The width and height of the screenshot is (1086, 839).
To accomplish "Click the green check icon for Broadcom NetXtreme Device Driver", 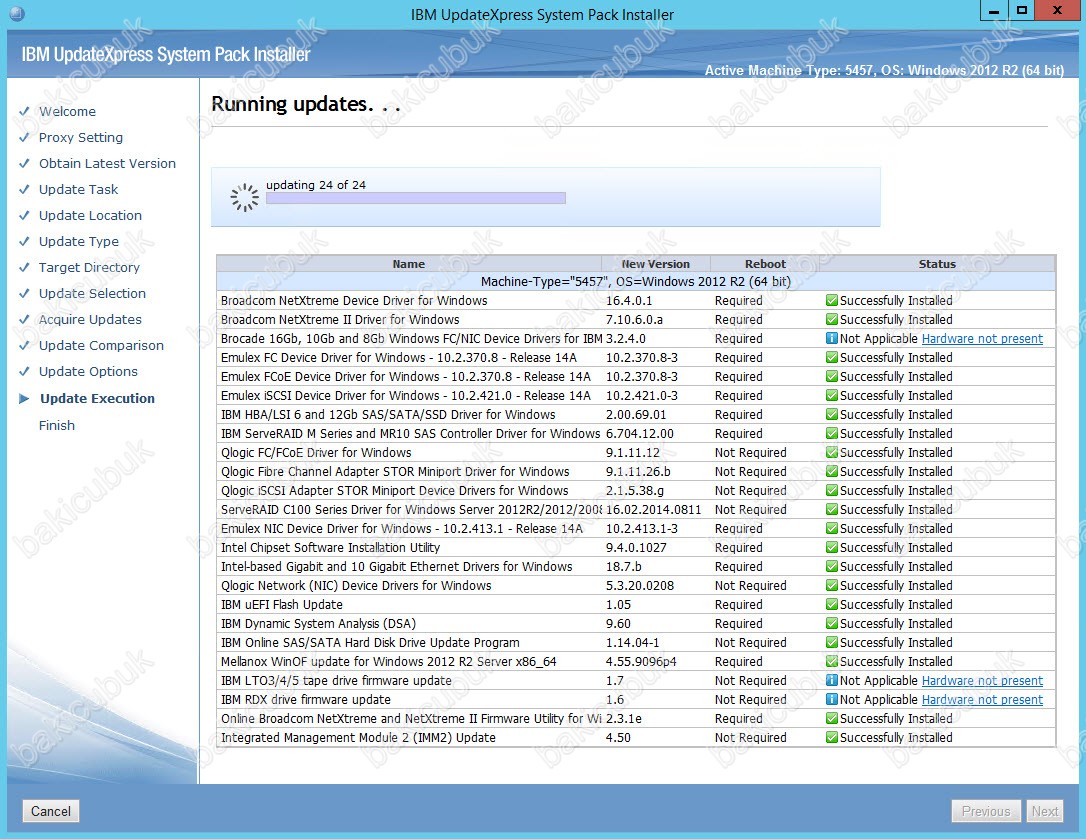I will click(831, 301).
